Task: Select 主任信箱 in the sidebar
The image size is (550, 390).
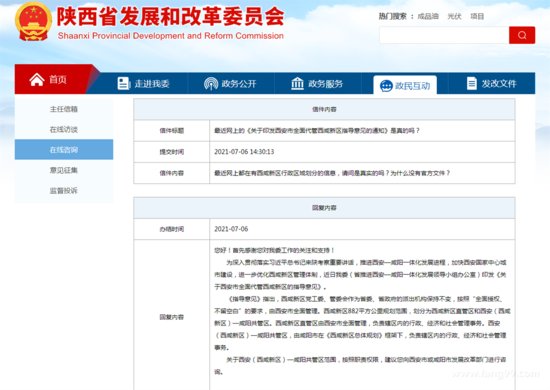Action: (x=64, y=109)
